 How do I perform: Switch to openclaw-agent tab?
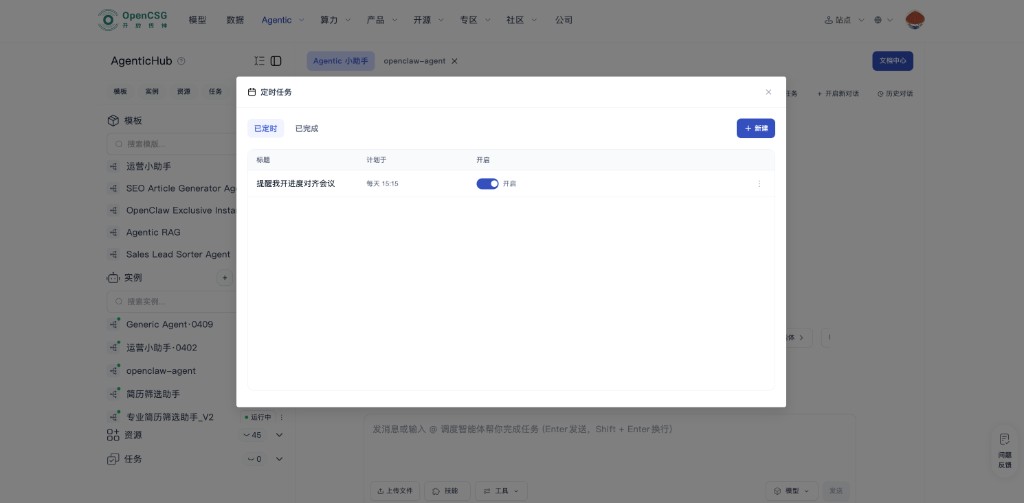414,61
